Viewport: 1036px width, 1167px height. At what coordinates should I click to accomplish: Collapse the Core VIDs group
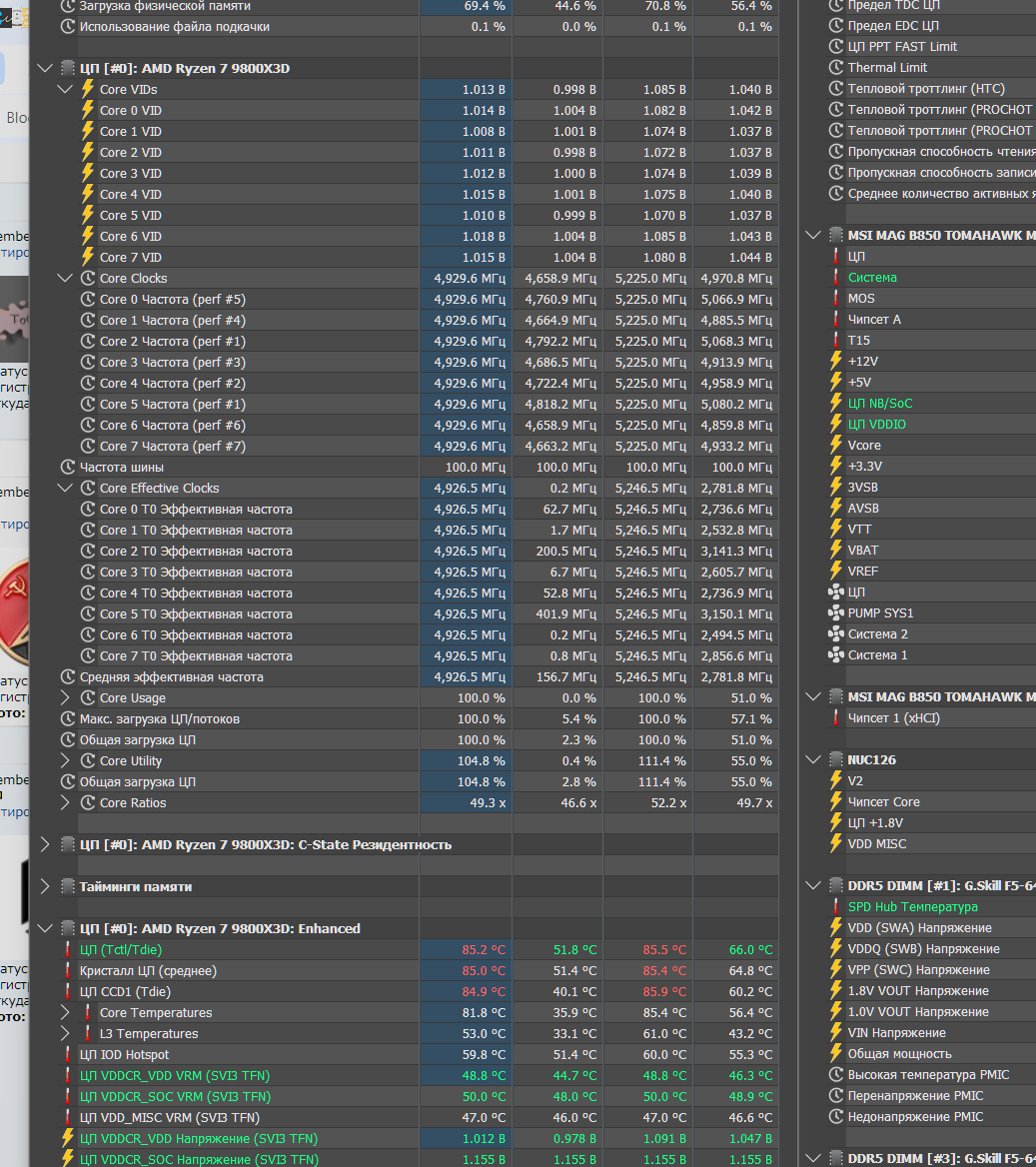65,89
